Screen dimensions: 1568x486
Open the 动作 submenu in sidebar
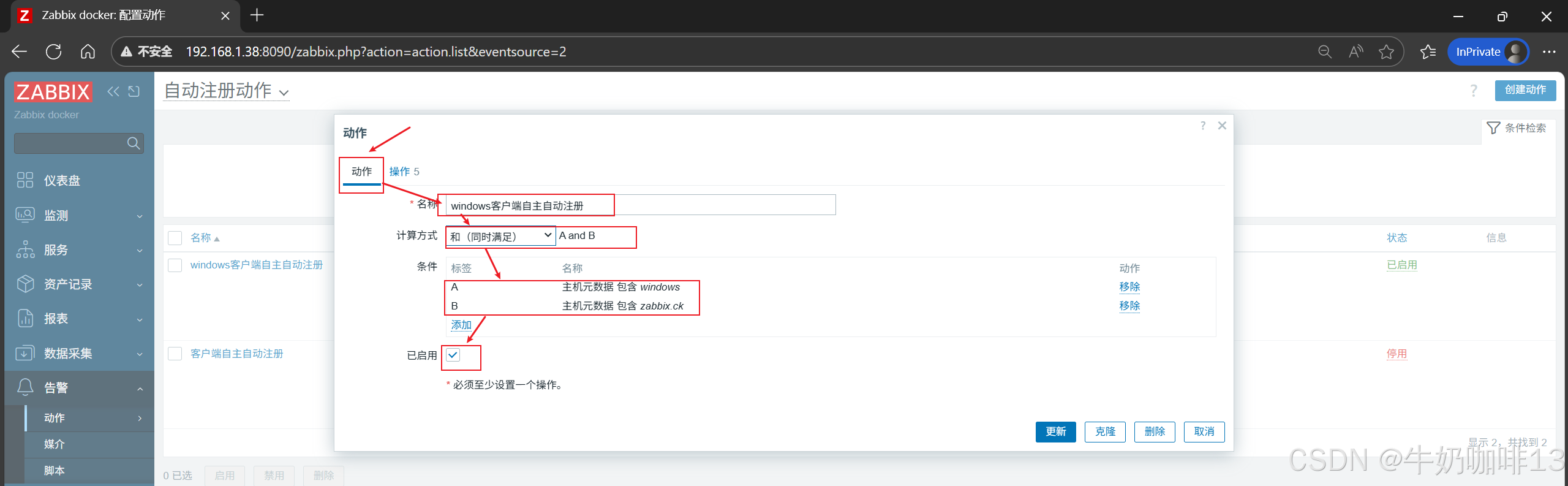coord(89,418)
